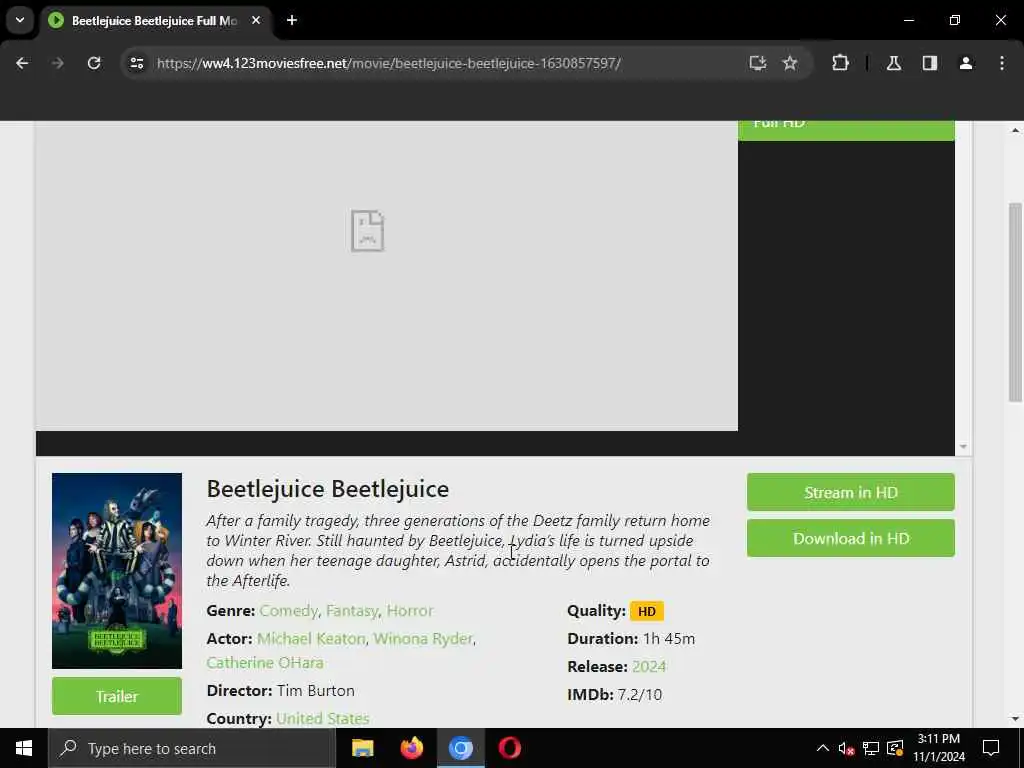Open File Explorer from taskbar

click(x=362, y=748)
